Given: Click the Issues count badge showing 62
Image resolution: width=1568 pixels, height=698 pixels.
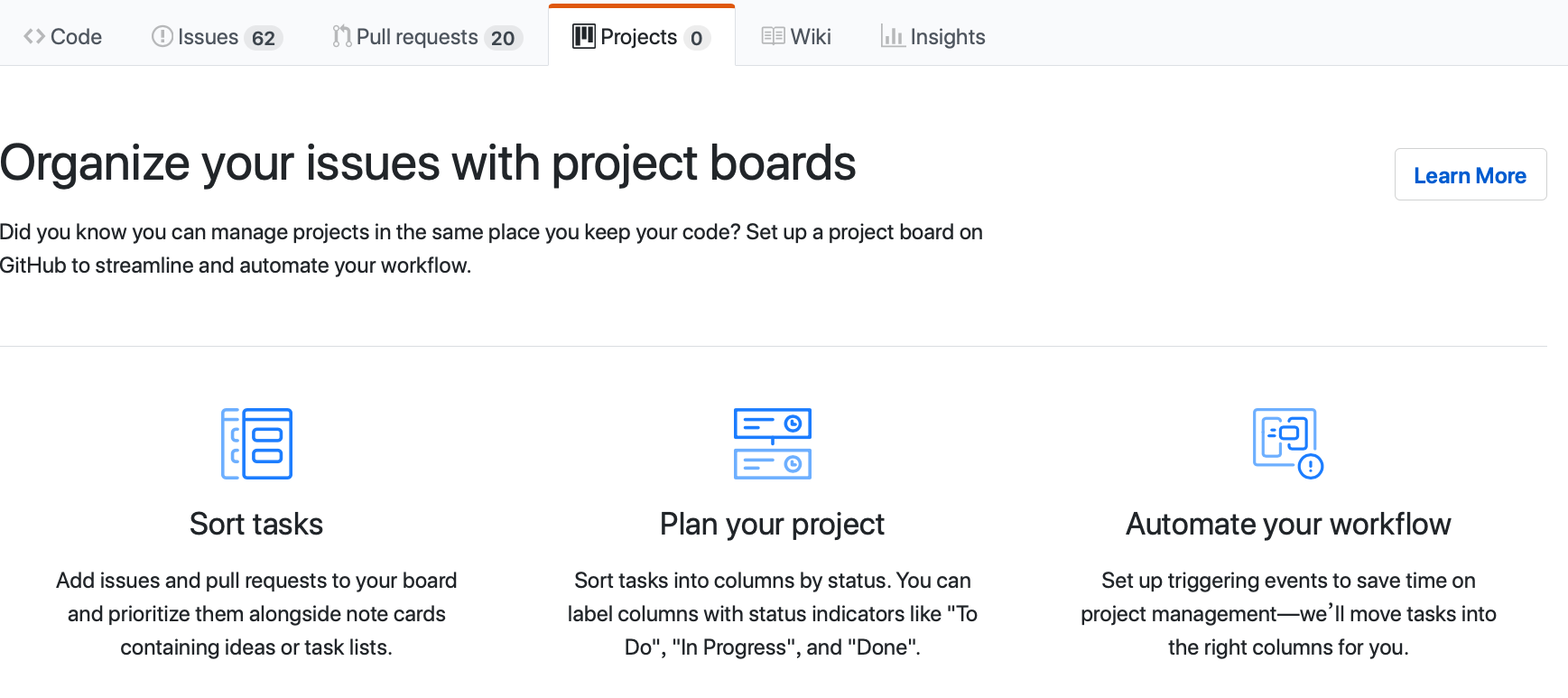Looking at the screenshot, I should point(264,38).
